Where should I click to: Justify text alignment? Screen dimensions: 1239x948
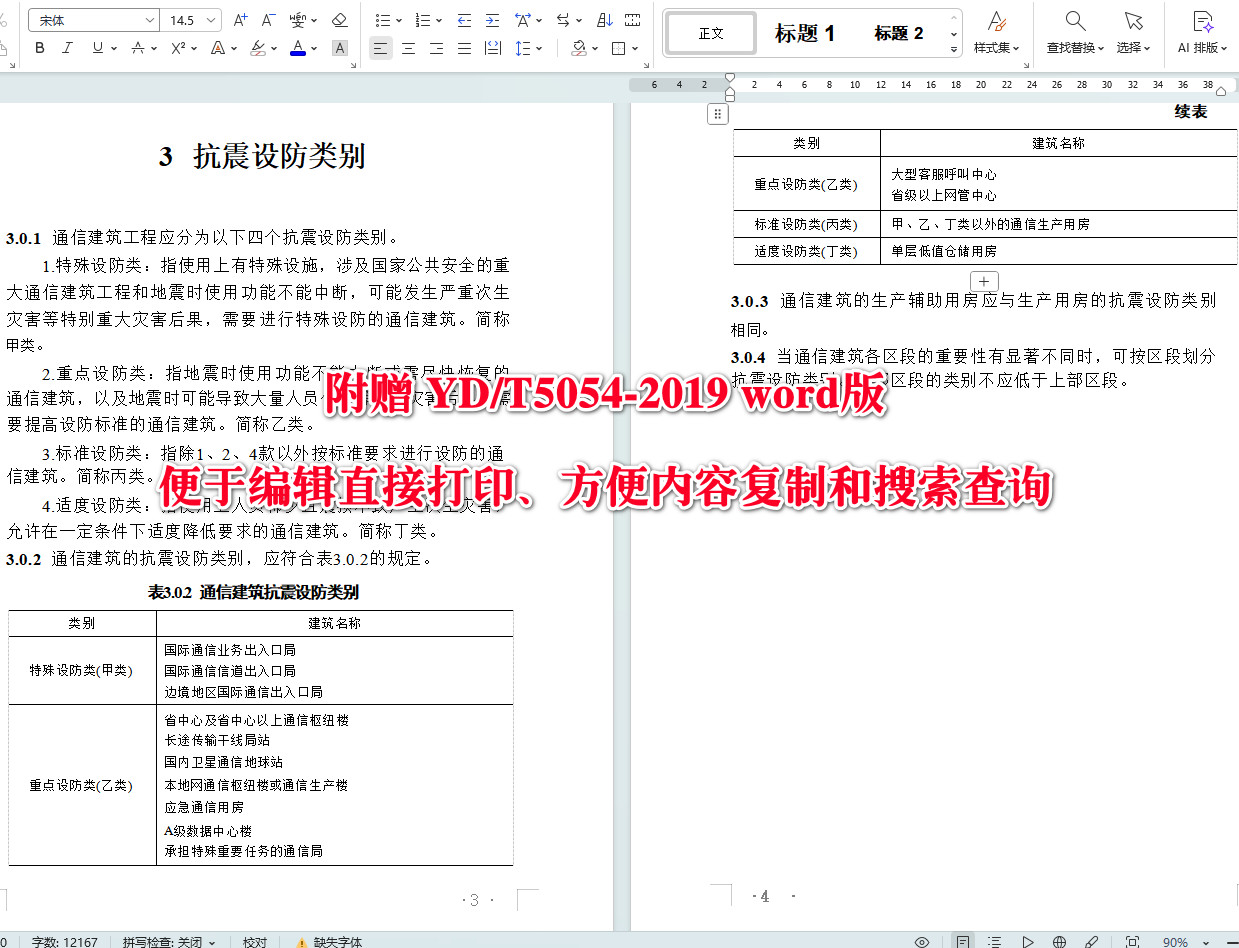point(464,48)
